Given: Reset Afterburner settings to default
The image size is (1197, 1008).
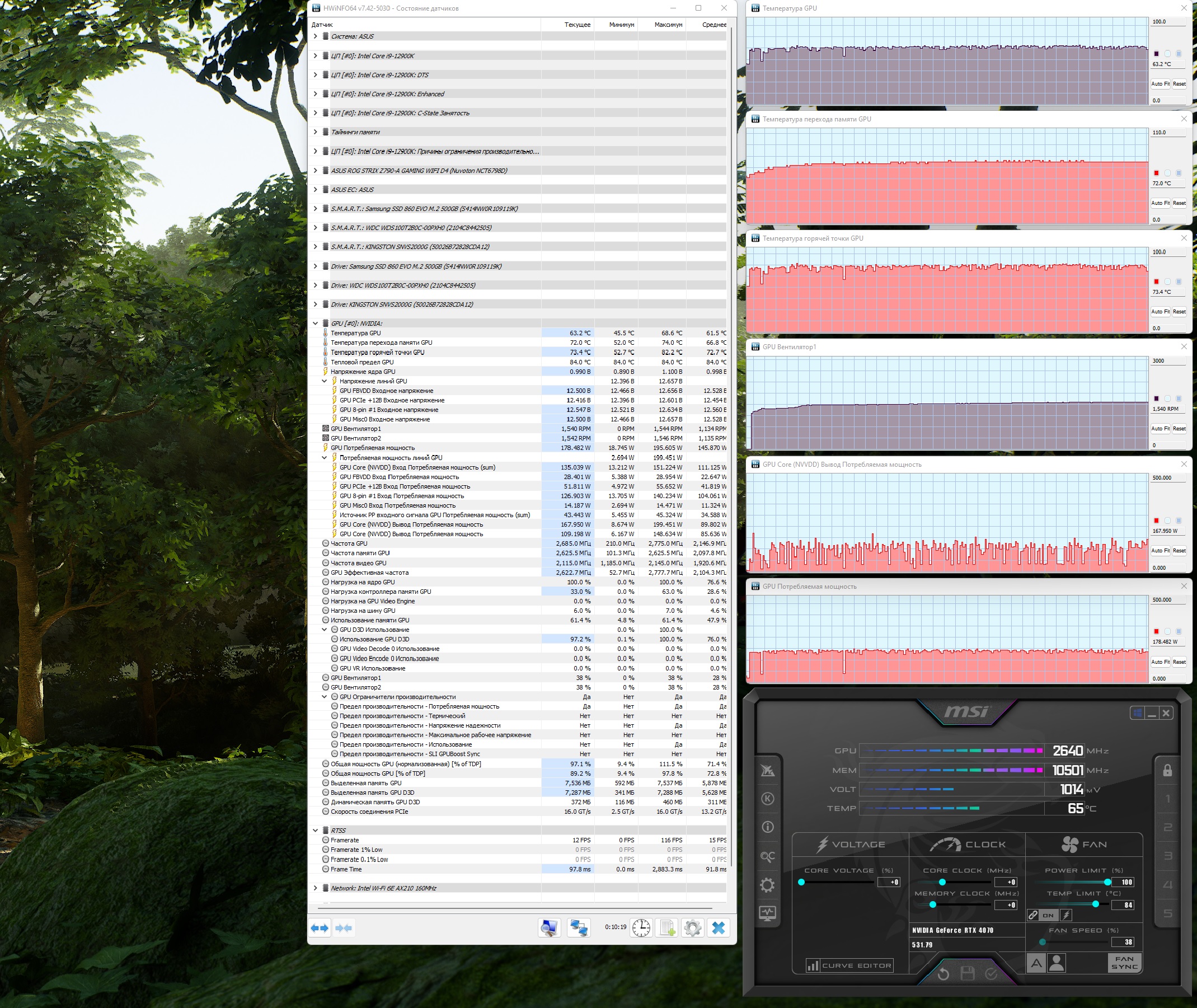Looking at the screenshot, I should 943,974.
